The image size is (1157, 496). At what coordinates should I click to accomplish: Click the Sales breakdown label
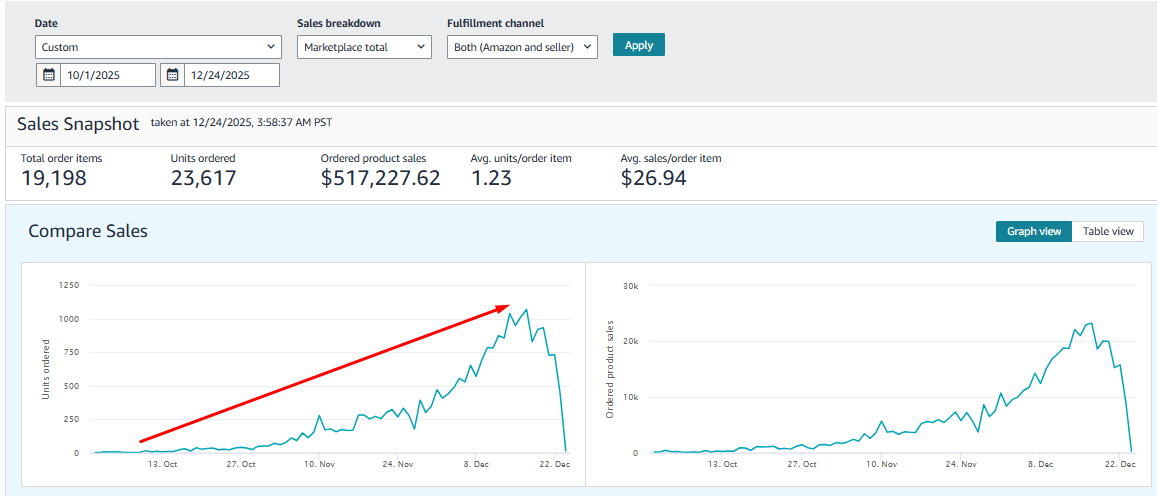click(x=339, y=24)
